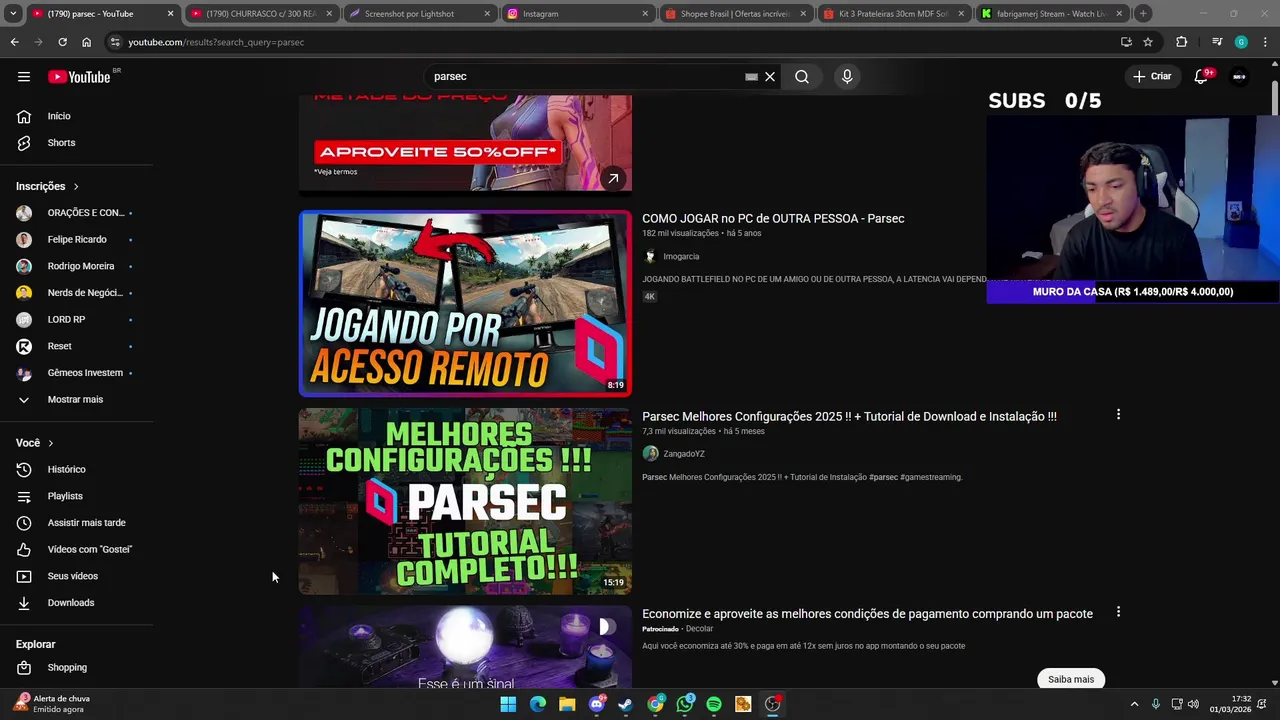Bookmark this page with the star

(x=1148, y=42)
